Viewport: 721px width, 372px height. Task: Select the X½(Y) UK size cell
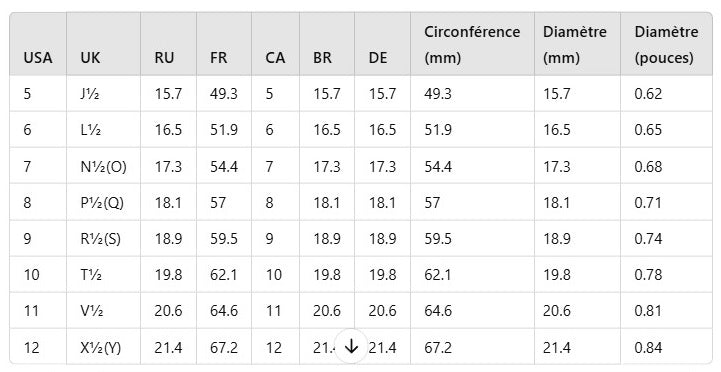tap(103, 347)
